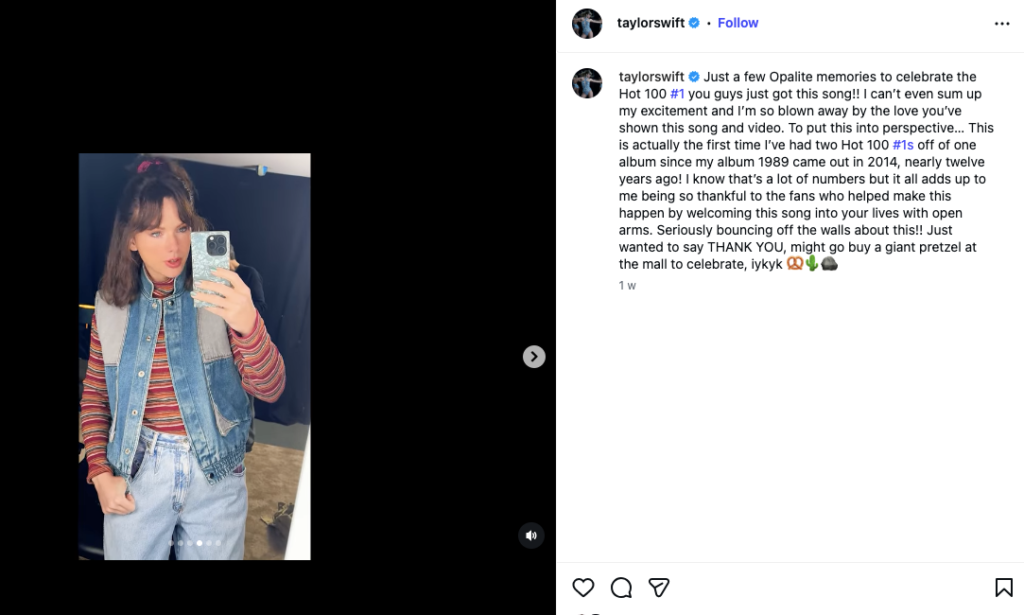Open the #1s hashtag in the caption
This screenshot has width=1024, height=615.
point(903,145)
